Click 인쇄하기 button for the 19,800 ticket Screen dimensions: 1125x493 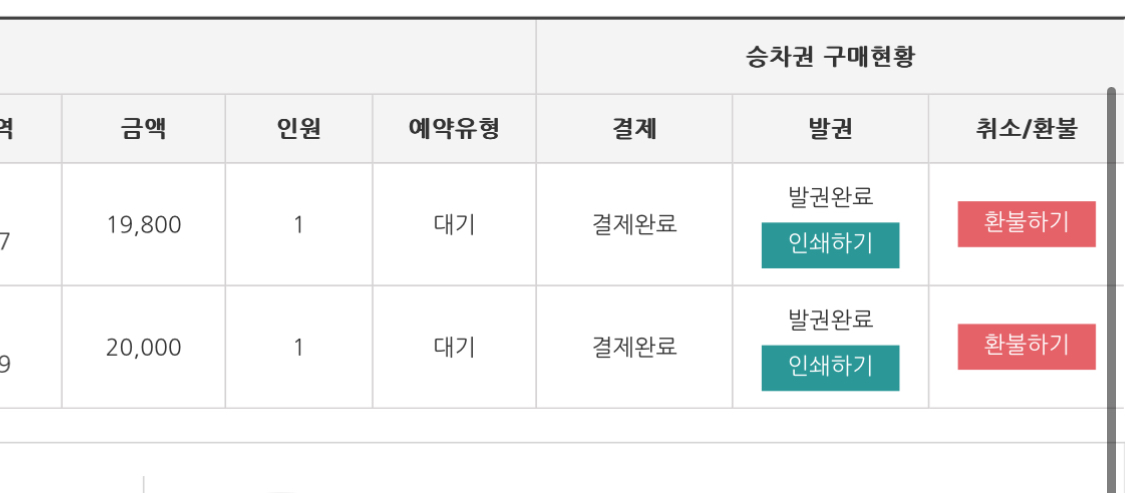(x=830, y=245)
